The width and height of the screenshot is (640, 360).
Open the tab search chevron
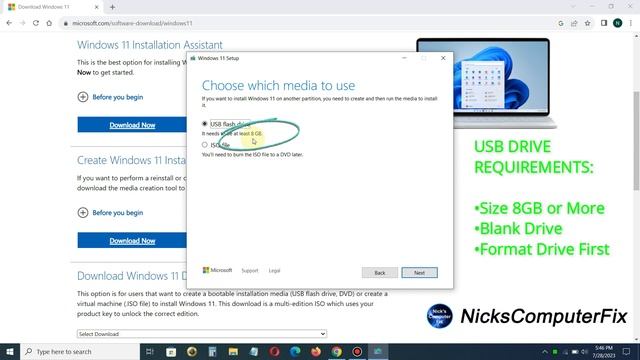[x=573, y=7]
